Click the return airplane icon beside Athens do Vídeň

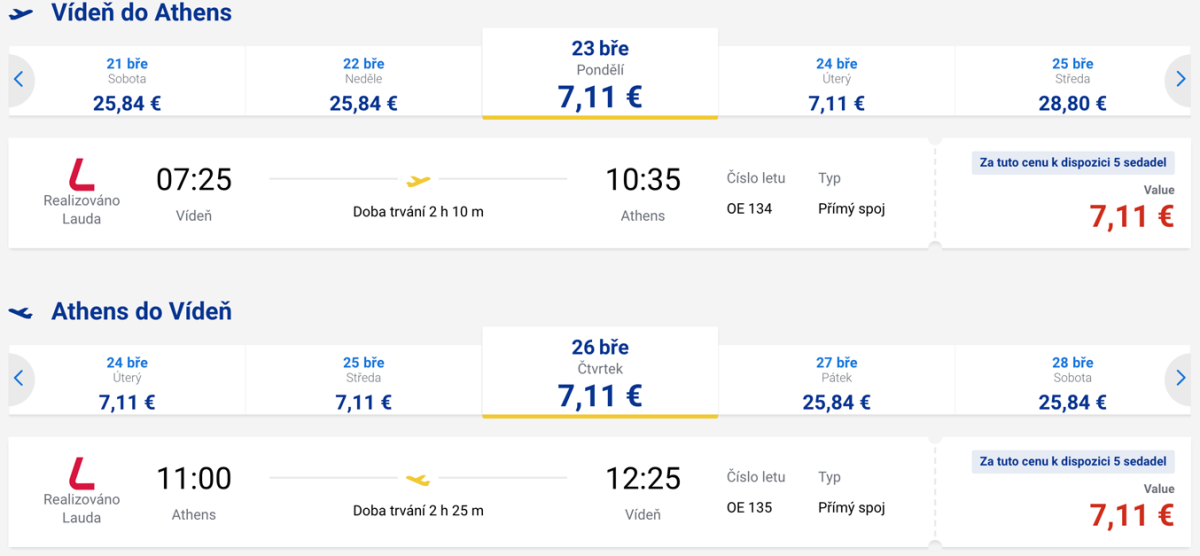(21, 313)
